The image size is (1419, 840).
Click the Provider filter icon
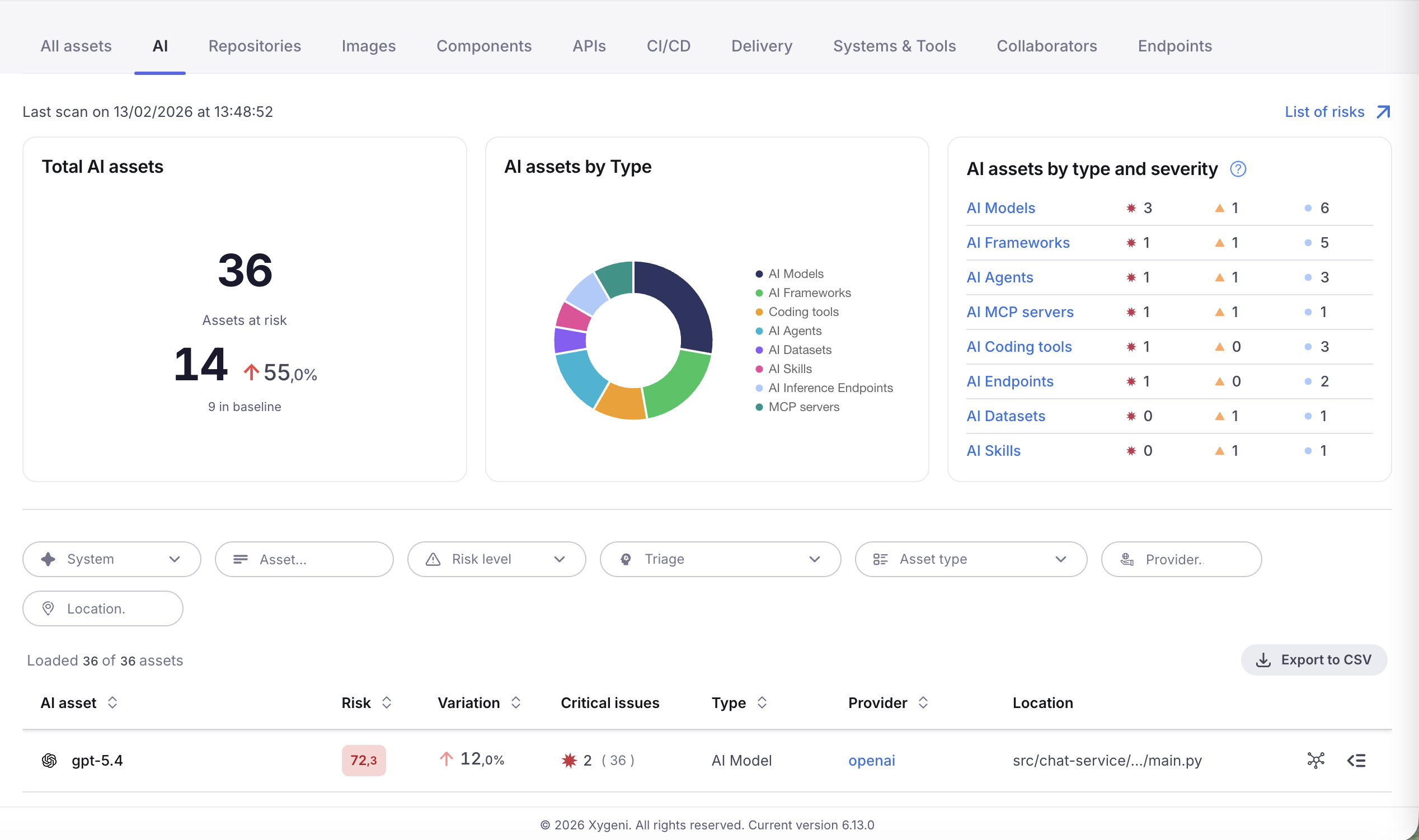click(x=1127, y=559)
